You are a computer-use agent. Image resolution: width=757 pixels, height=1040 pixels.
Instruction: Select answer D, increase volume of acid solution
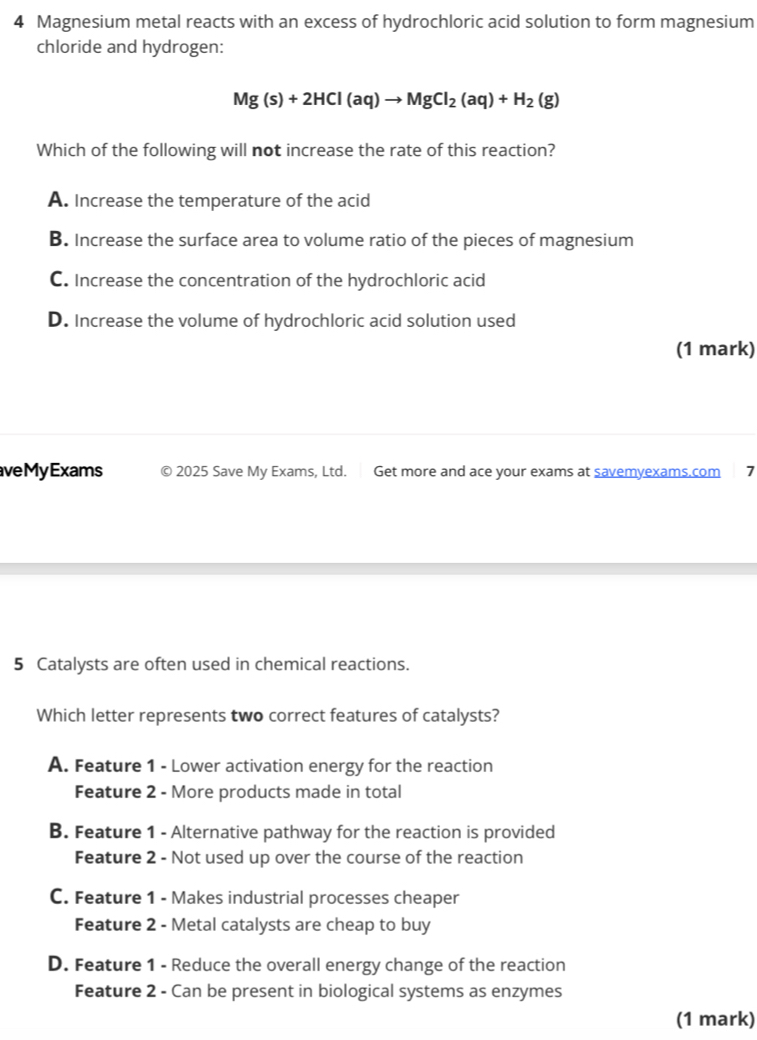pos(282,321)
